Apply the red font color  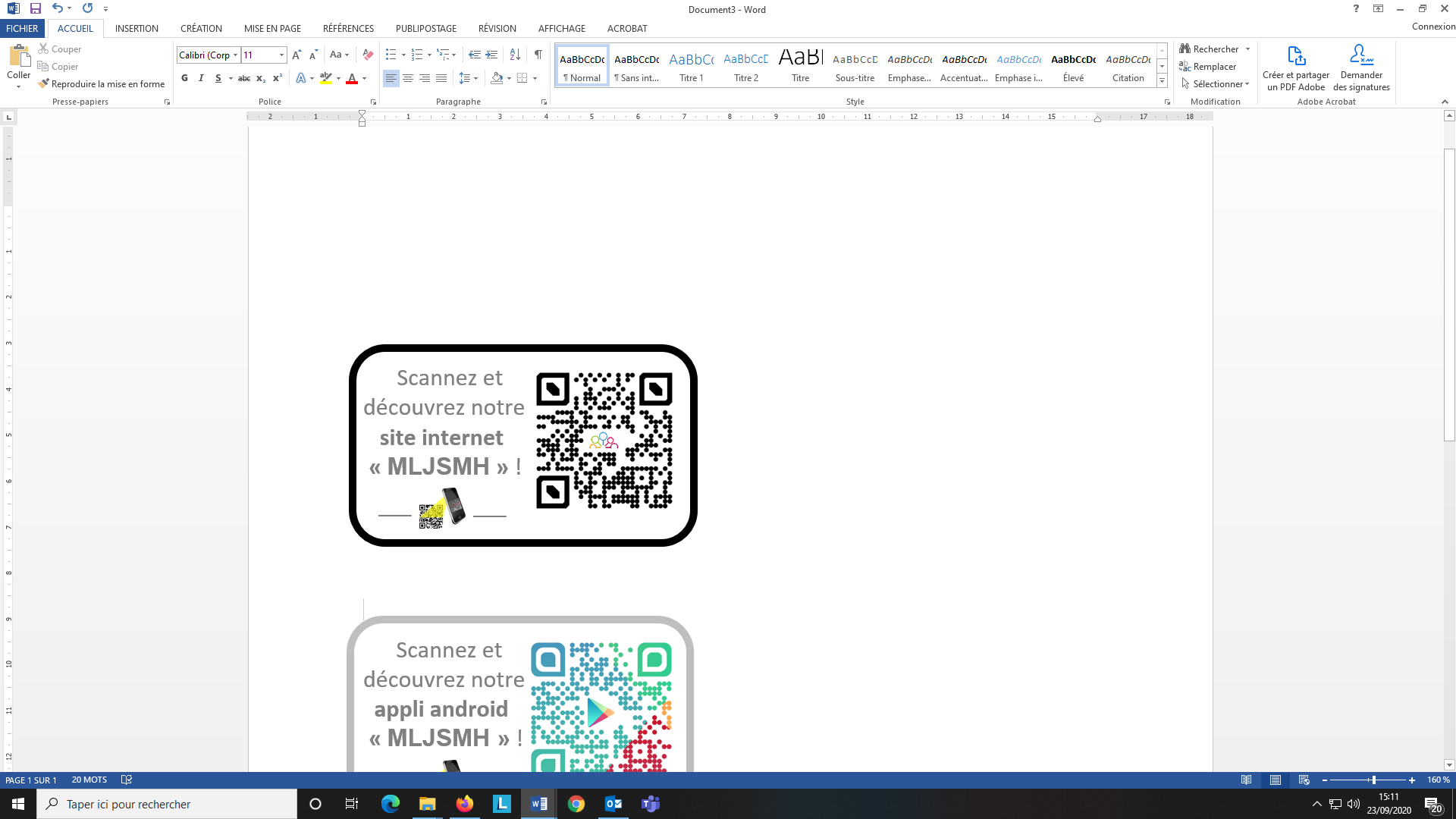pos(352,78)
